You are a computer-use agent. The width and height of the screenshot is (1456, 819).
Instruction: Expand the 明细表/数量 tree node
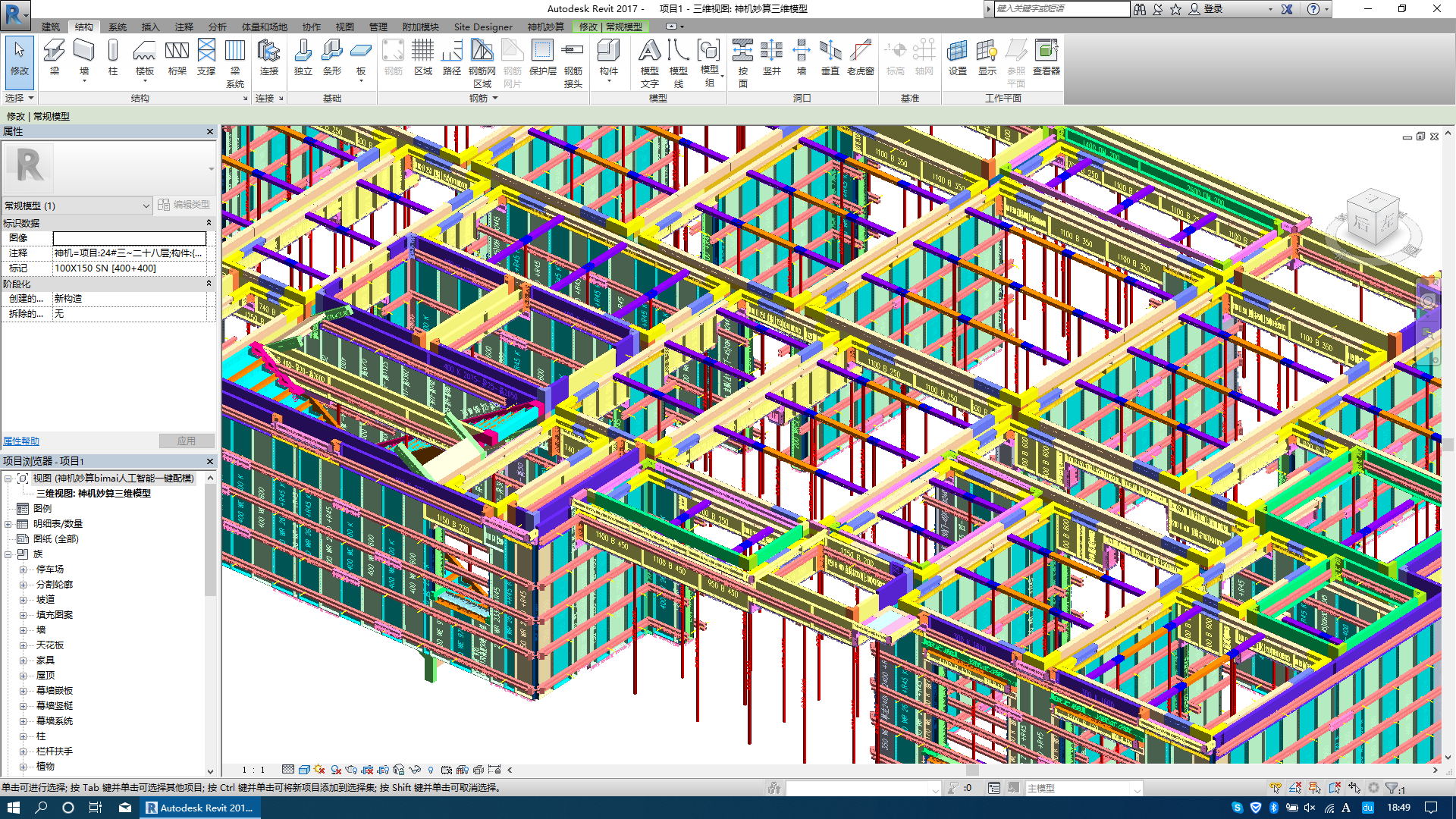click(x=8, y=524)
